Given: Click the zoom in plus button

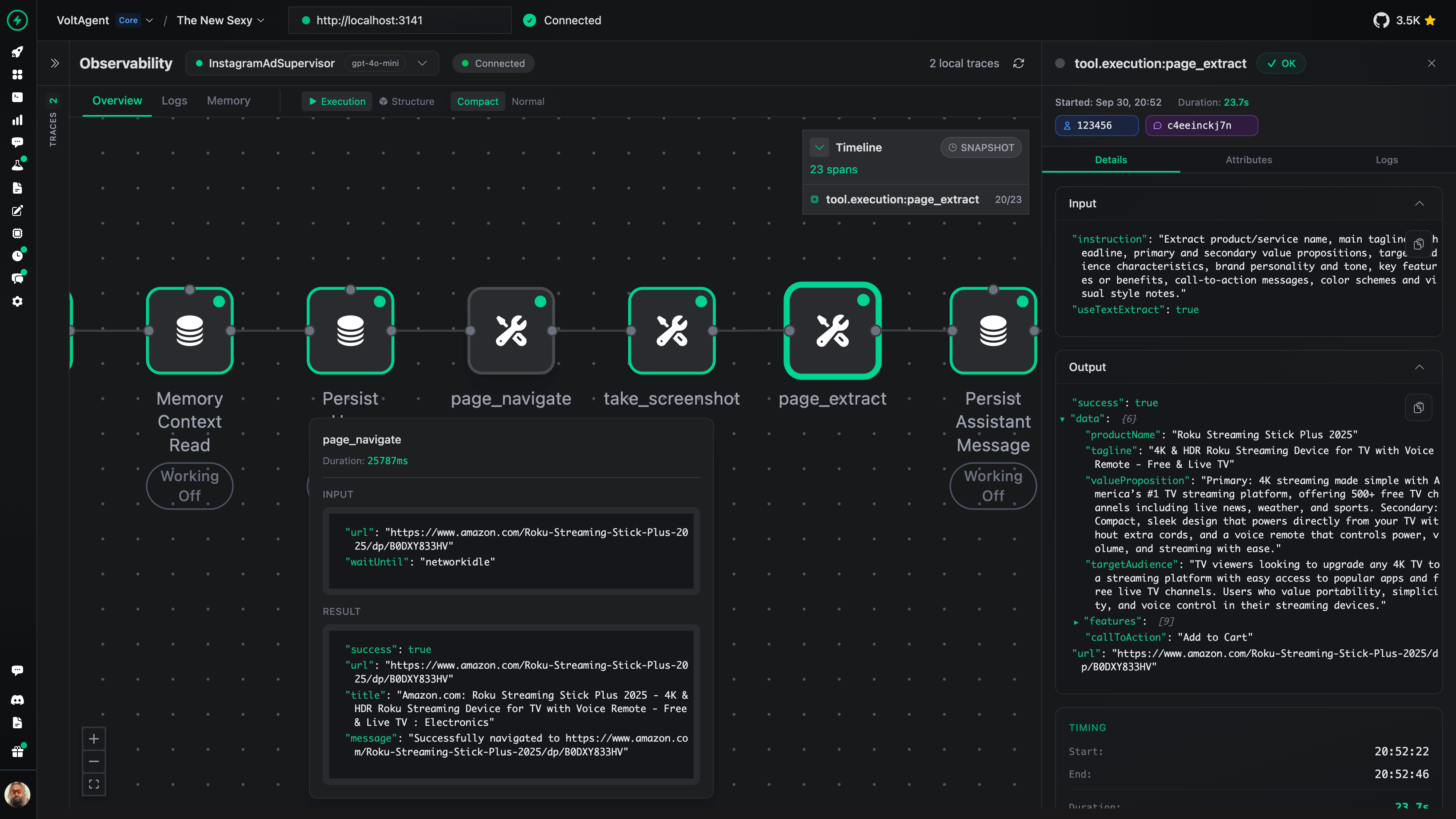Looking at the screenshot, I should pos(94,739).
